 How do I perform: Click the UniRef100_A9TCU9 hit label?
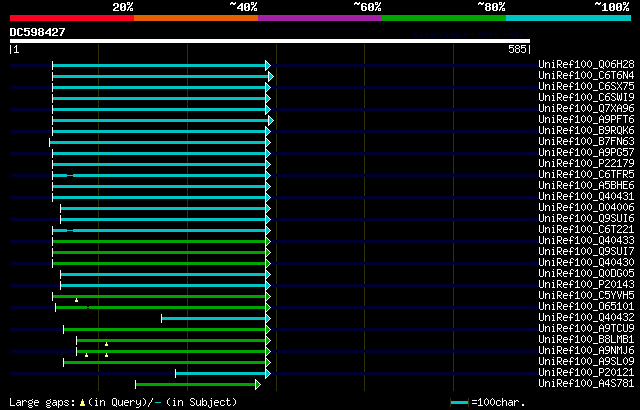(x=587, y=329)
